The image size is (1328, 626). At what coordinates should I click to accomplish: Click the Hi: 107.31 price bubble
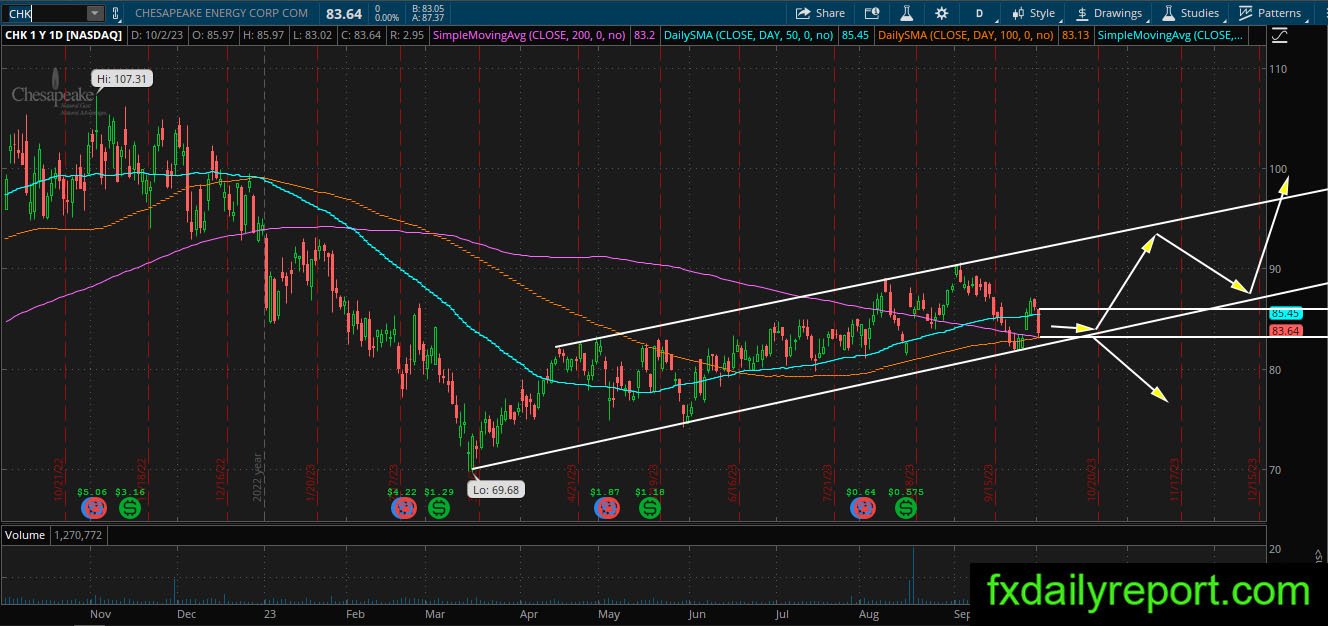coord(121,78)
